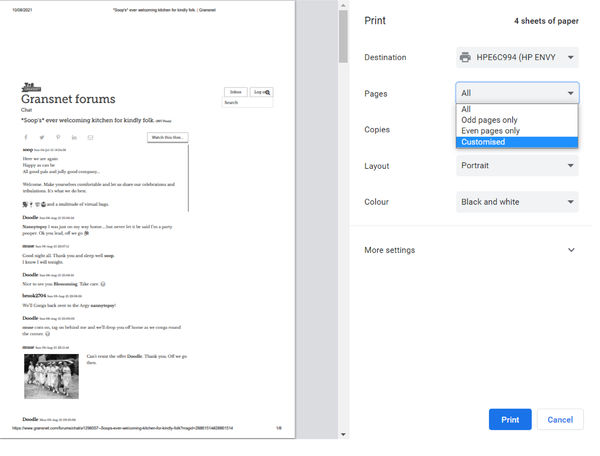Click the search magnifier icon in preview
The height and width of the screenshot is (456, 600).
point(267,92)
